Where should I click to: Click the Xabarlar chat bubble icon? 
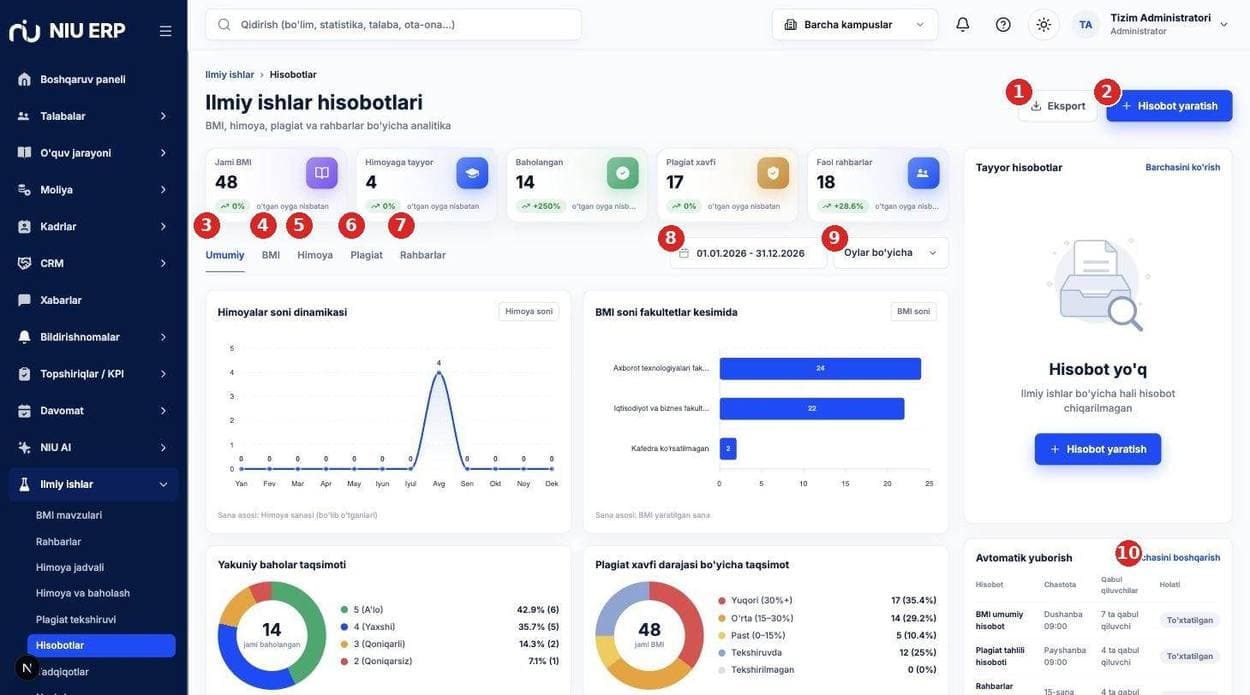[24, 300]
